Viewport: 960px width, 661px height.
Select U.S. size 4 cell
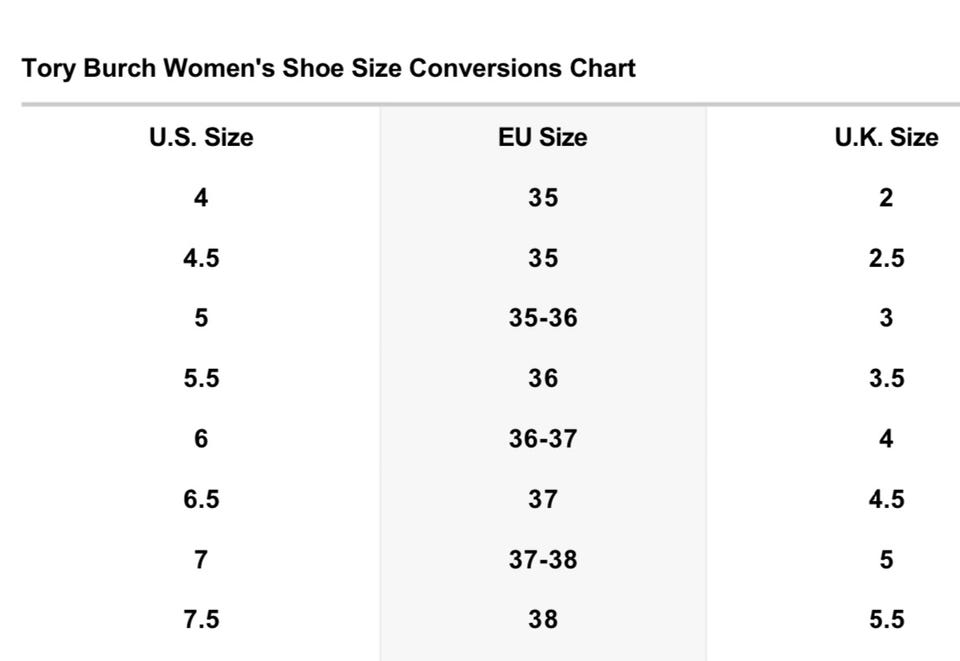[201, 198]
